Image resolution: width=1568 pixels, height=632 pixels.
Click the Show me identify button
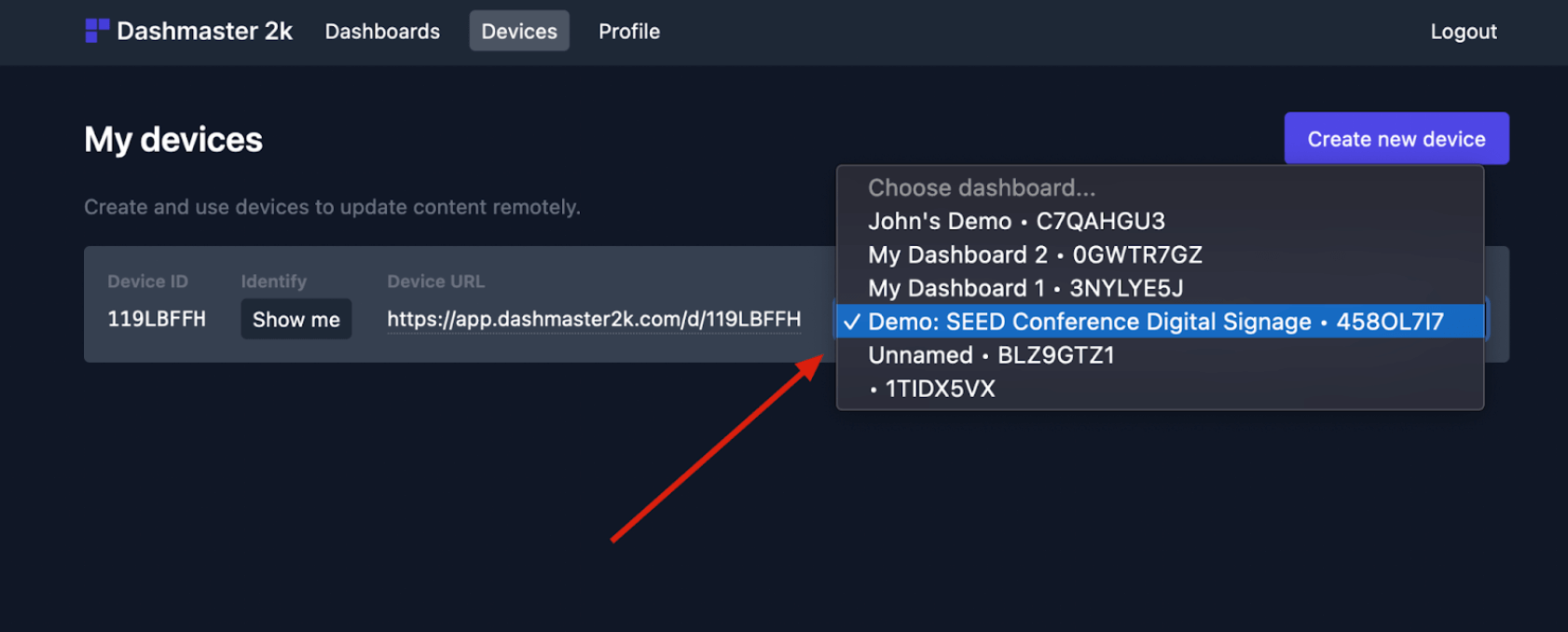tap(296, 319)
